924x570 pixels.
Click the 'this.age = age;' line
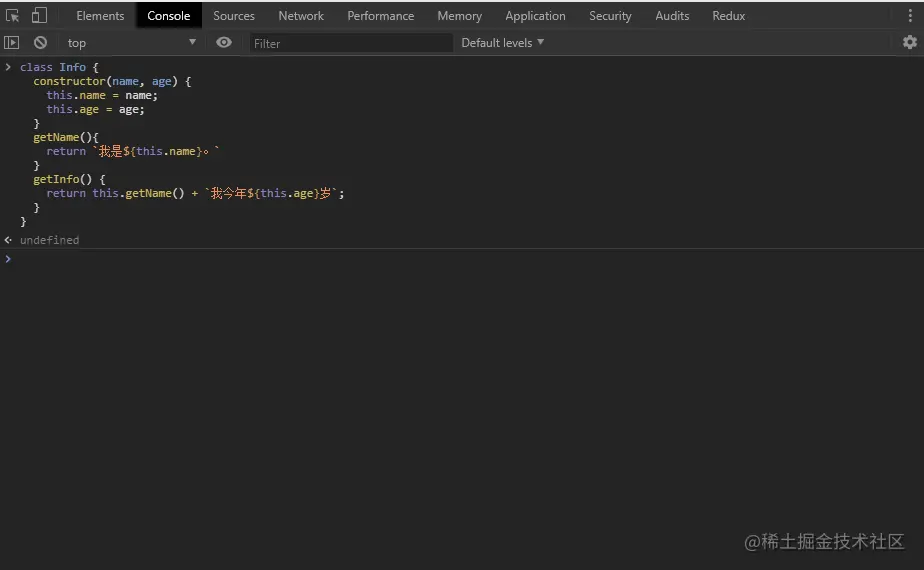(x=95, y=109)
